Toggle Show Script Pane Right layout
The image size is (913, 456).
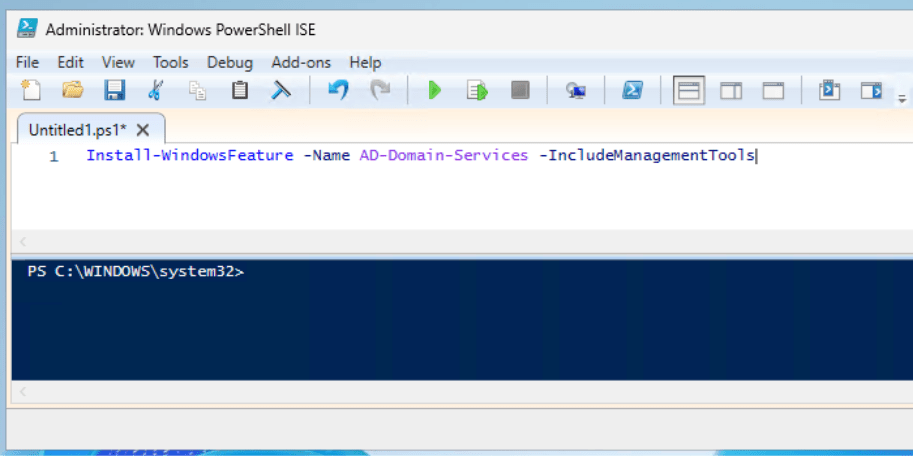click(731, 91)
